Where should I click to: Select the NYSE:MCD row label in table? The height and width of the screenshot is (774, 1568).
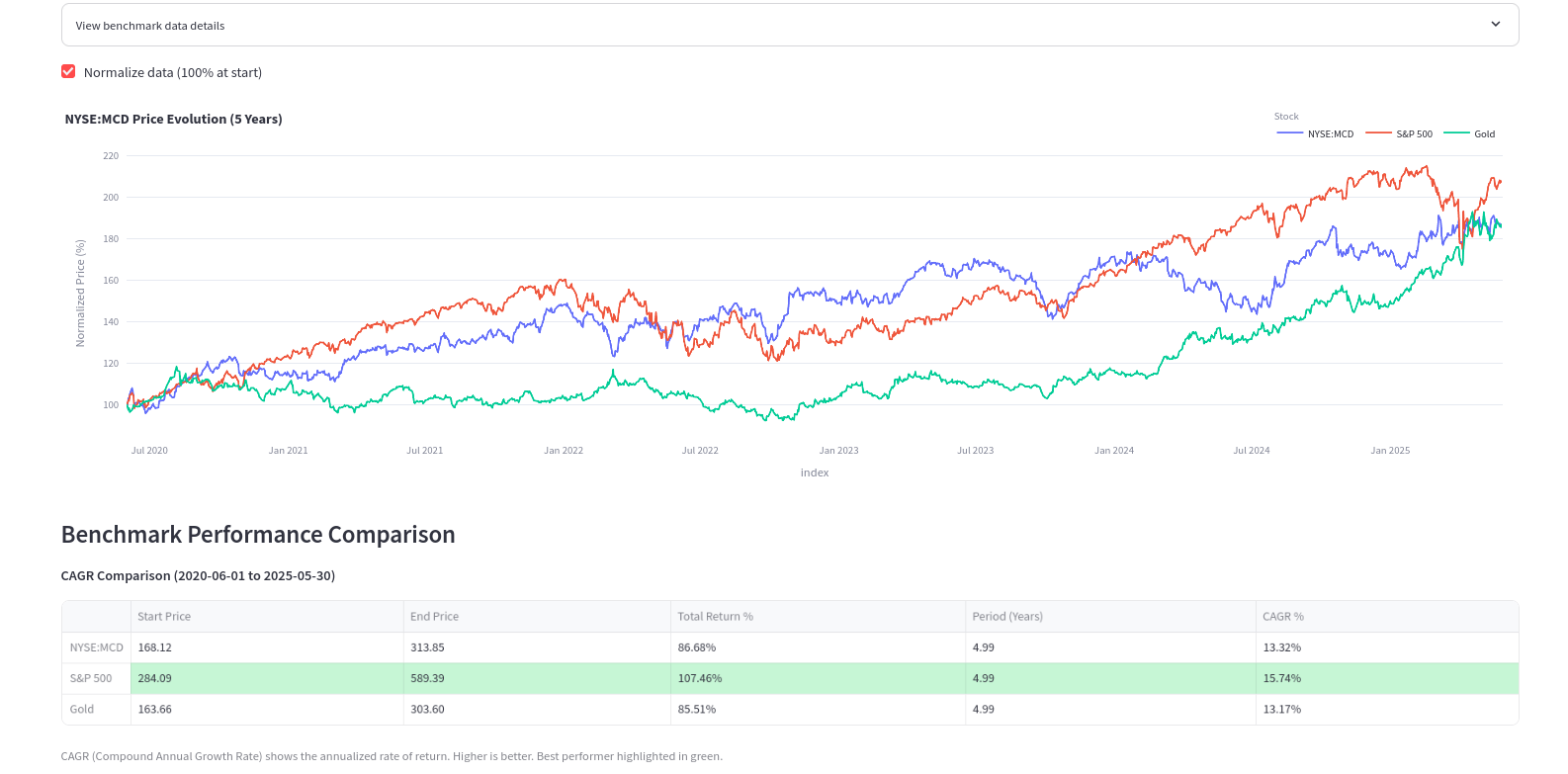97,647
